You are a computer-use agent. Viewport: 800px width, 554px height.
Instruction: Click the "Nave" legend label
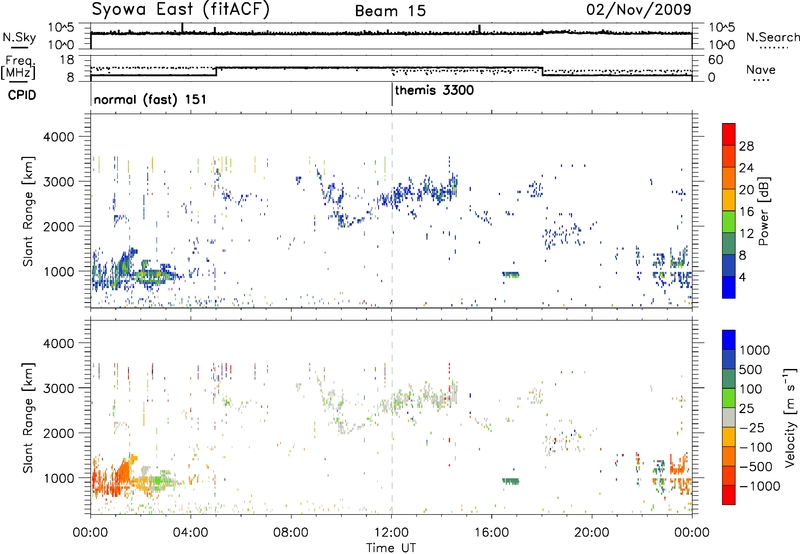761,70
